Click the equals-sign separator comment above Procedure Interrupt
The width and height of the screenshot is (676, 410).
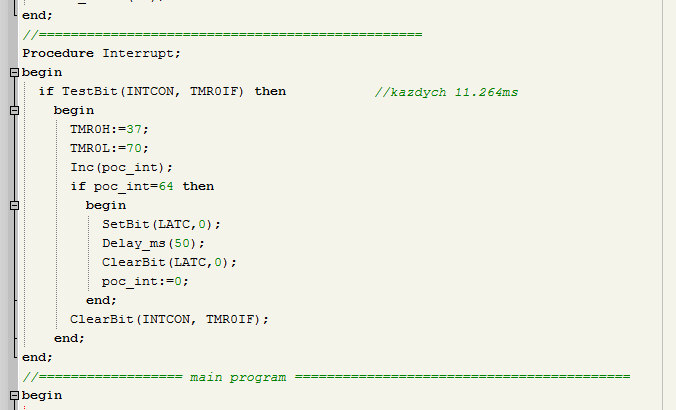coord(222,34)
